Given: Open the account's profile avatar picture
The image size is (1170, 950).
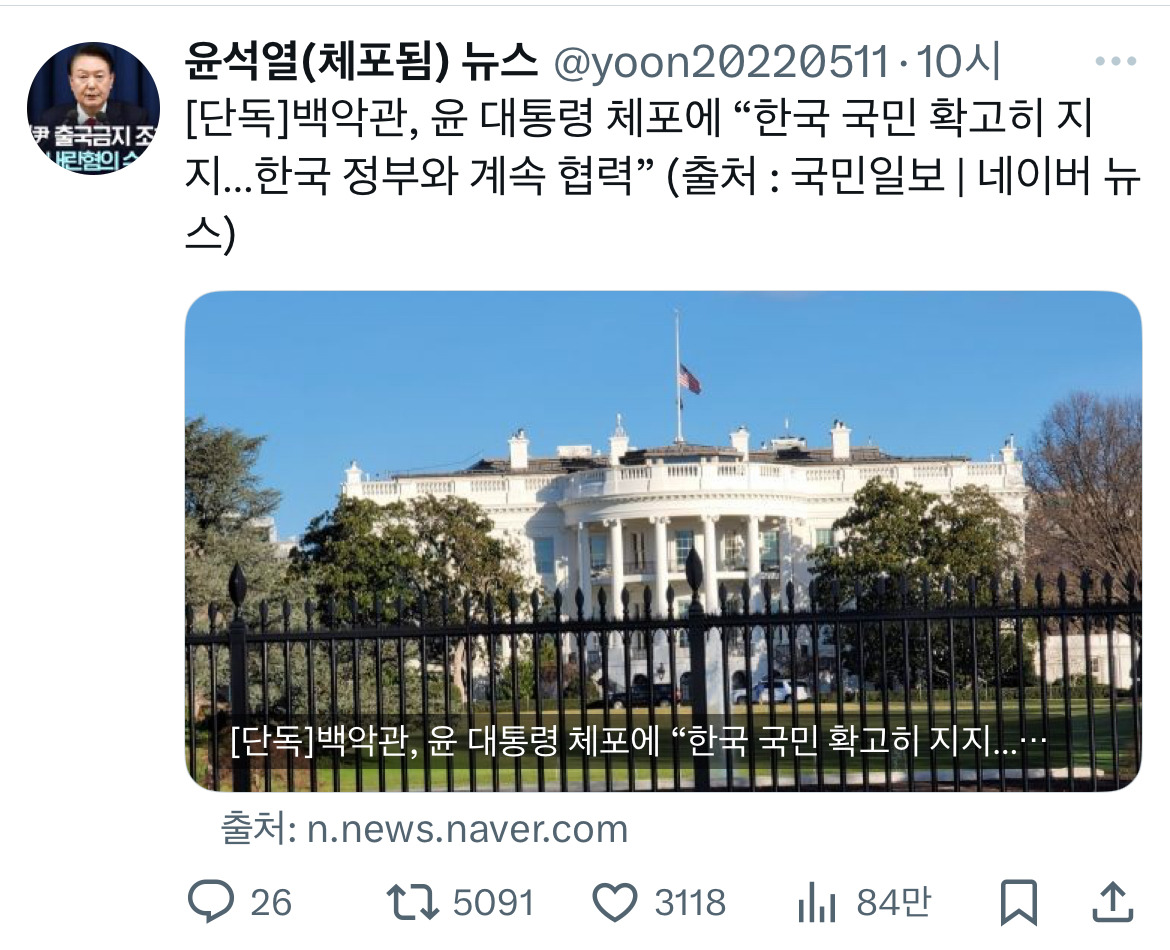Looking at the screenshot, I should [x=93, y=108].
